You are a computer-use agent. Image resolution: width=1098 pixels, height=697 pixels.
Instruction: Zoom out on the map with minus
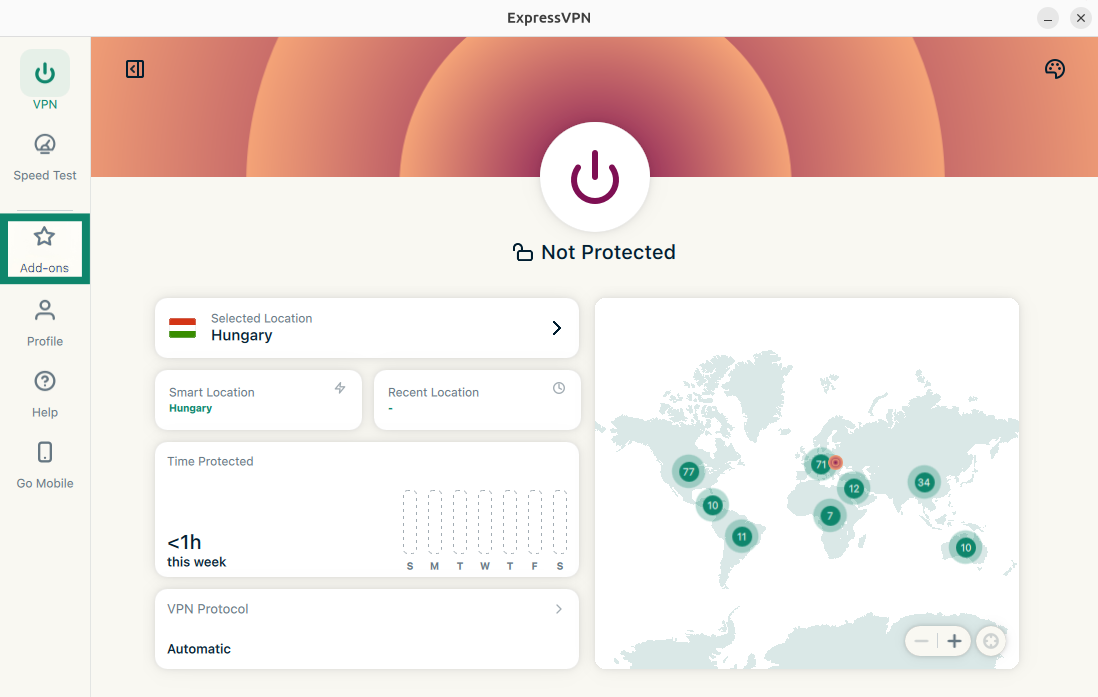click(922, 641)
